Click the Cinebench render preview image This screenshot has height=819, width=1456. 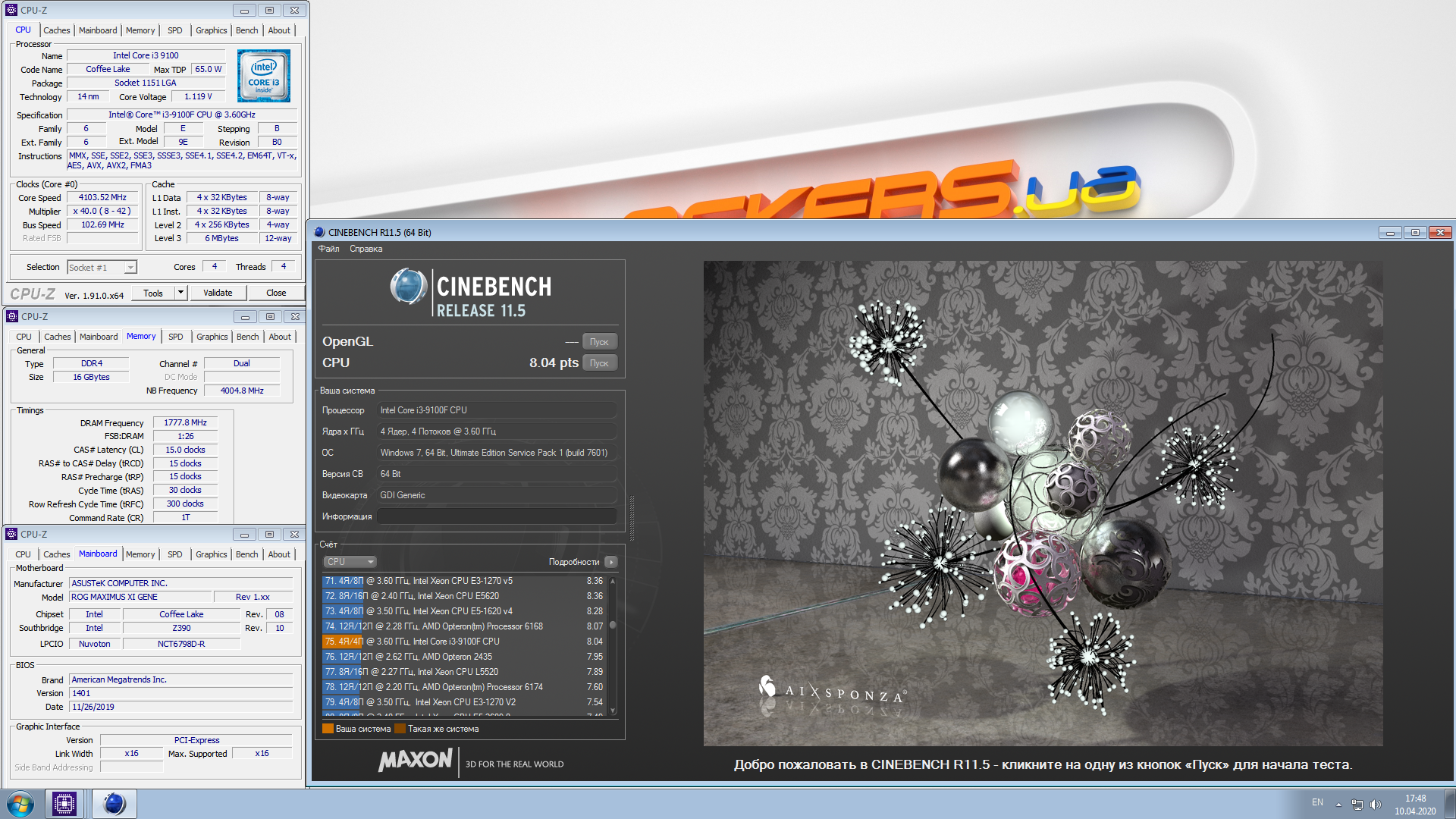click(x=1043, y=504)
